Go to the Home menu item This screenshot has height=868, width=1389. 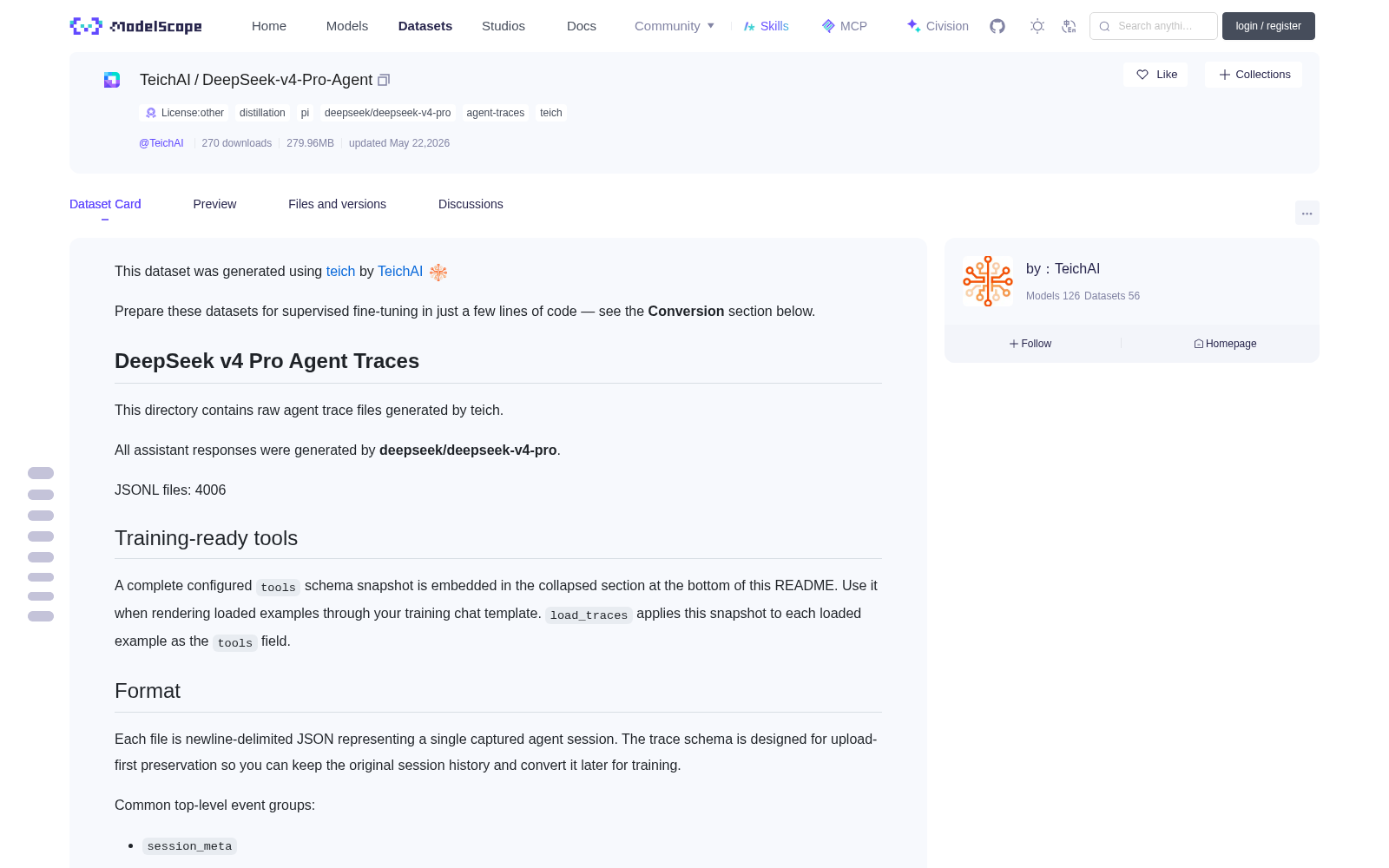coord(269,26)
